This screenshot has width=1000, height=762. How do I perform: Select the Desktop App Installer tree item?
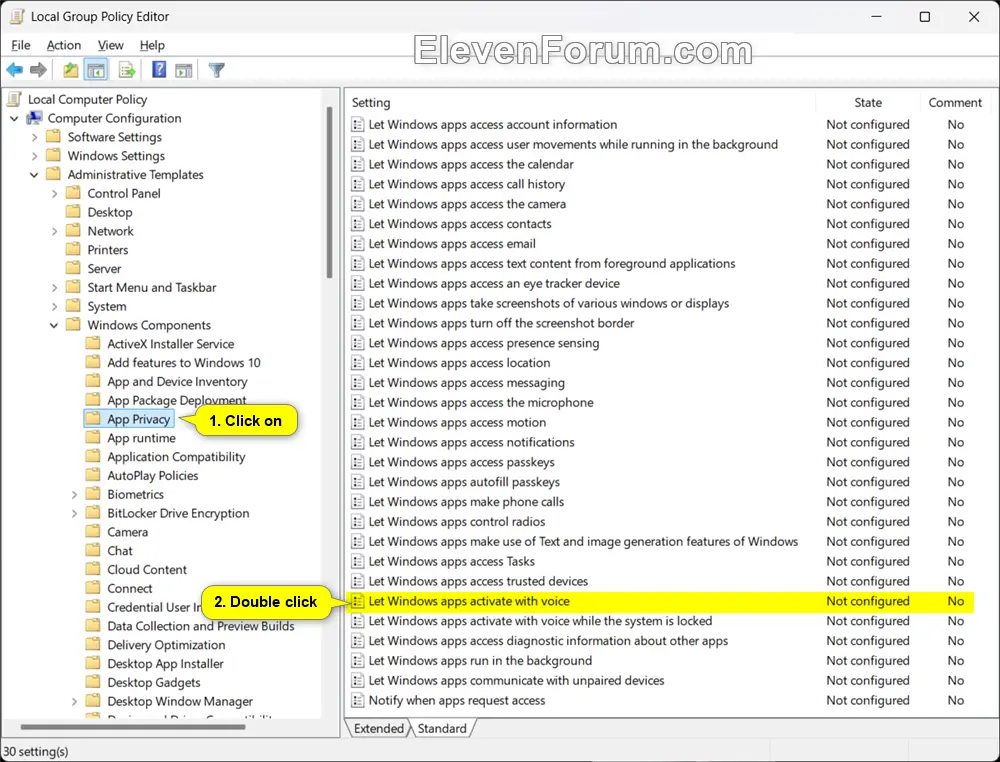click(x=165, y=664)
